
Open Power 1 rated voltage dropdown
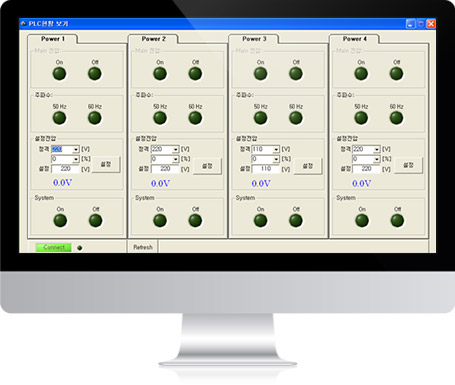[x=76, y=149]
